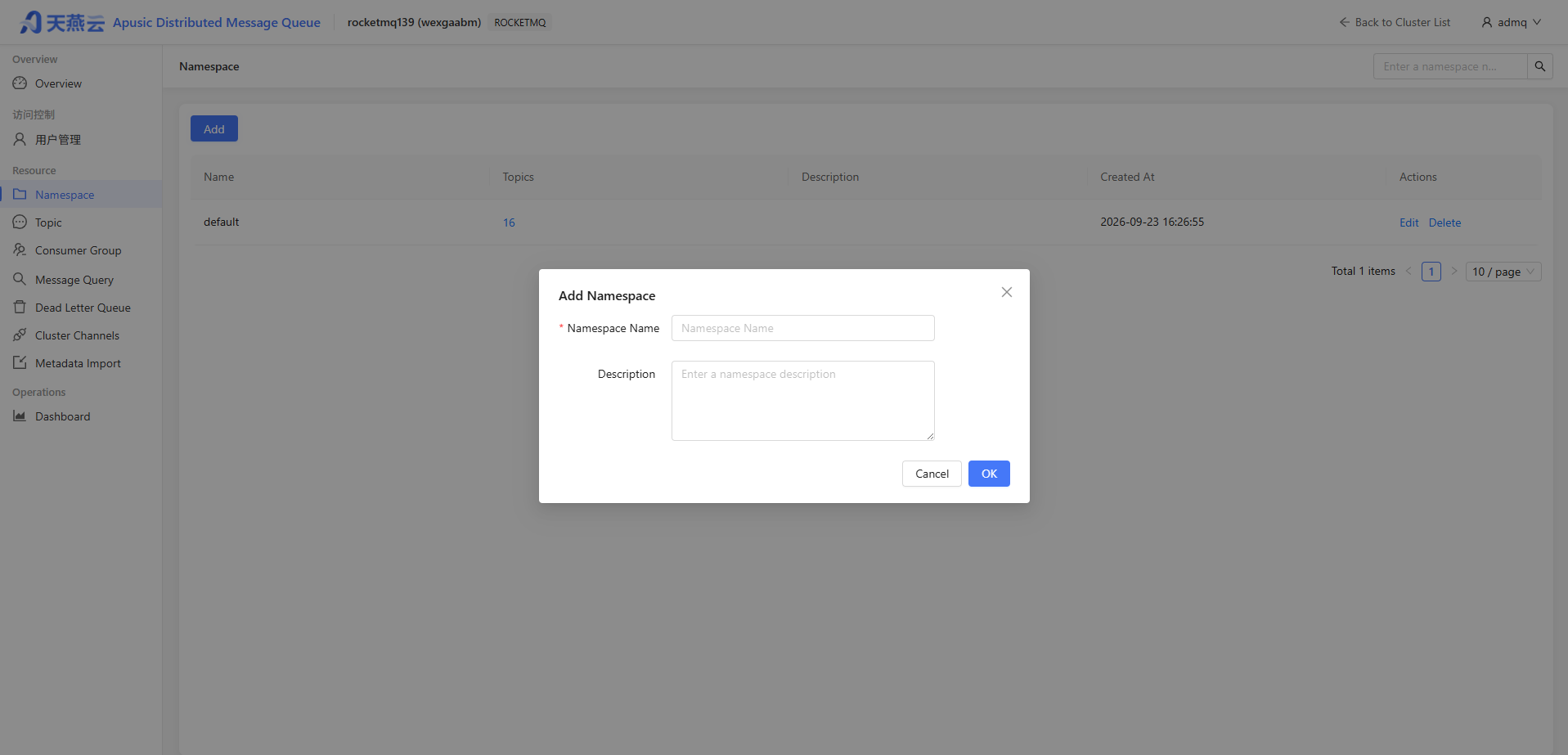Click the 用户管理 user icon
The image size is (1568, 755).
[20, 140]
